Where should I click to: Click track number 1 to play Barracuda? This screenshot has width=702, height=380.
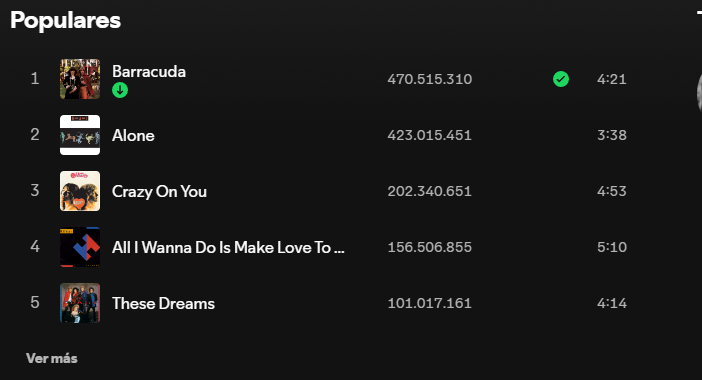click(x=34, y=79)
